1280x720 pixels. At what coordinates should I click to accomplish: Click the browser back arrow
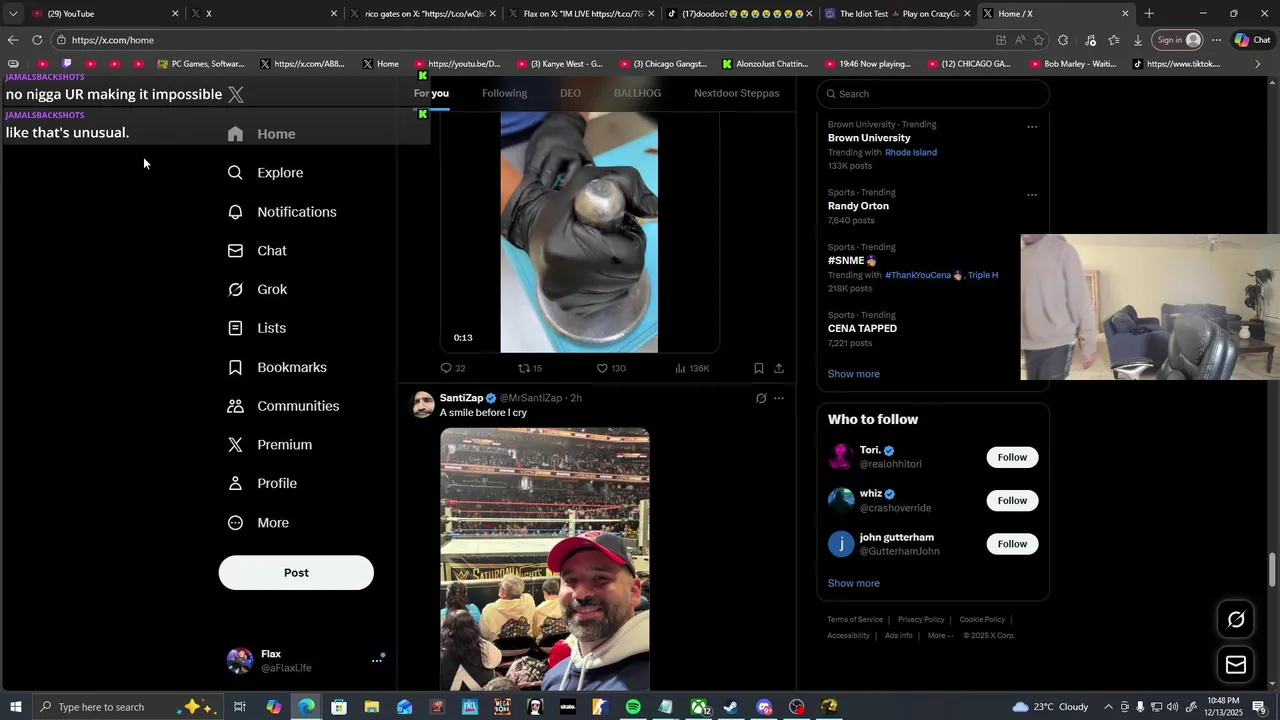point(12,40)
